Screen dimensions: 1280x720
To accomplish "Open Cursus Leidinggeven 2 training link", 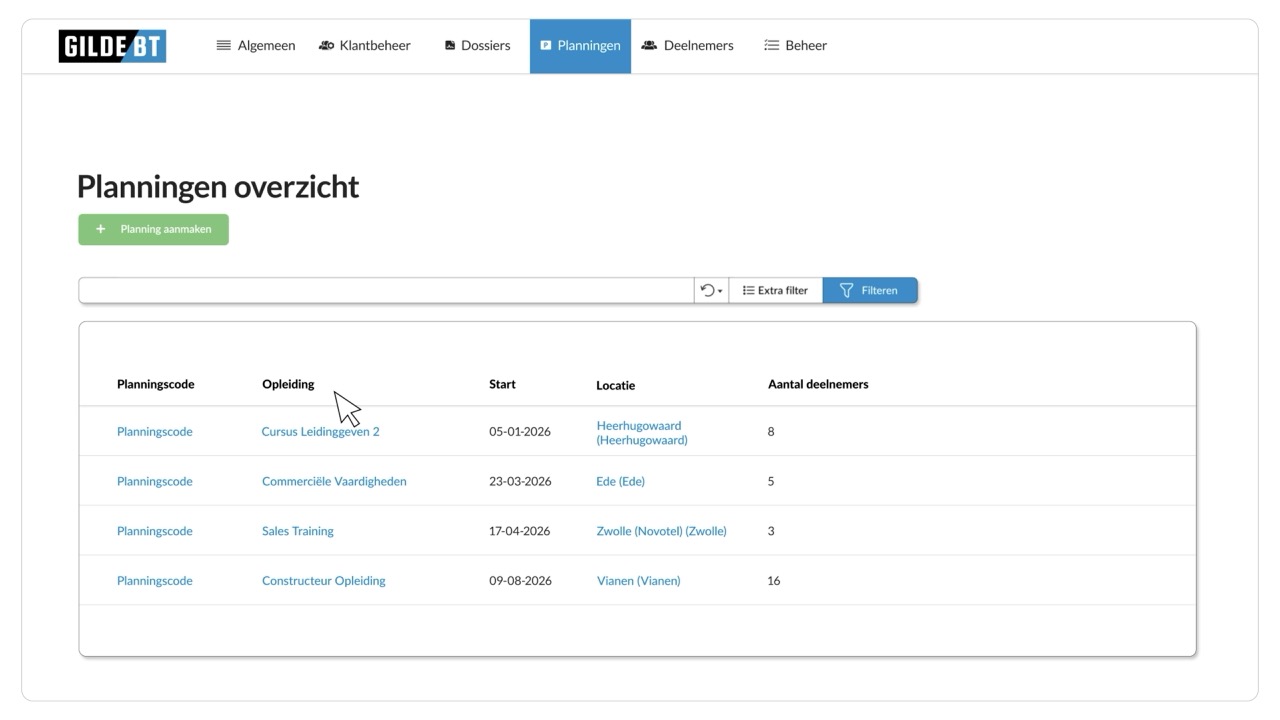I will [321, 432].
